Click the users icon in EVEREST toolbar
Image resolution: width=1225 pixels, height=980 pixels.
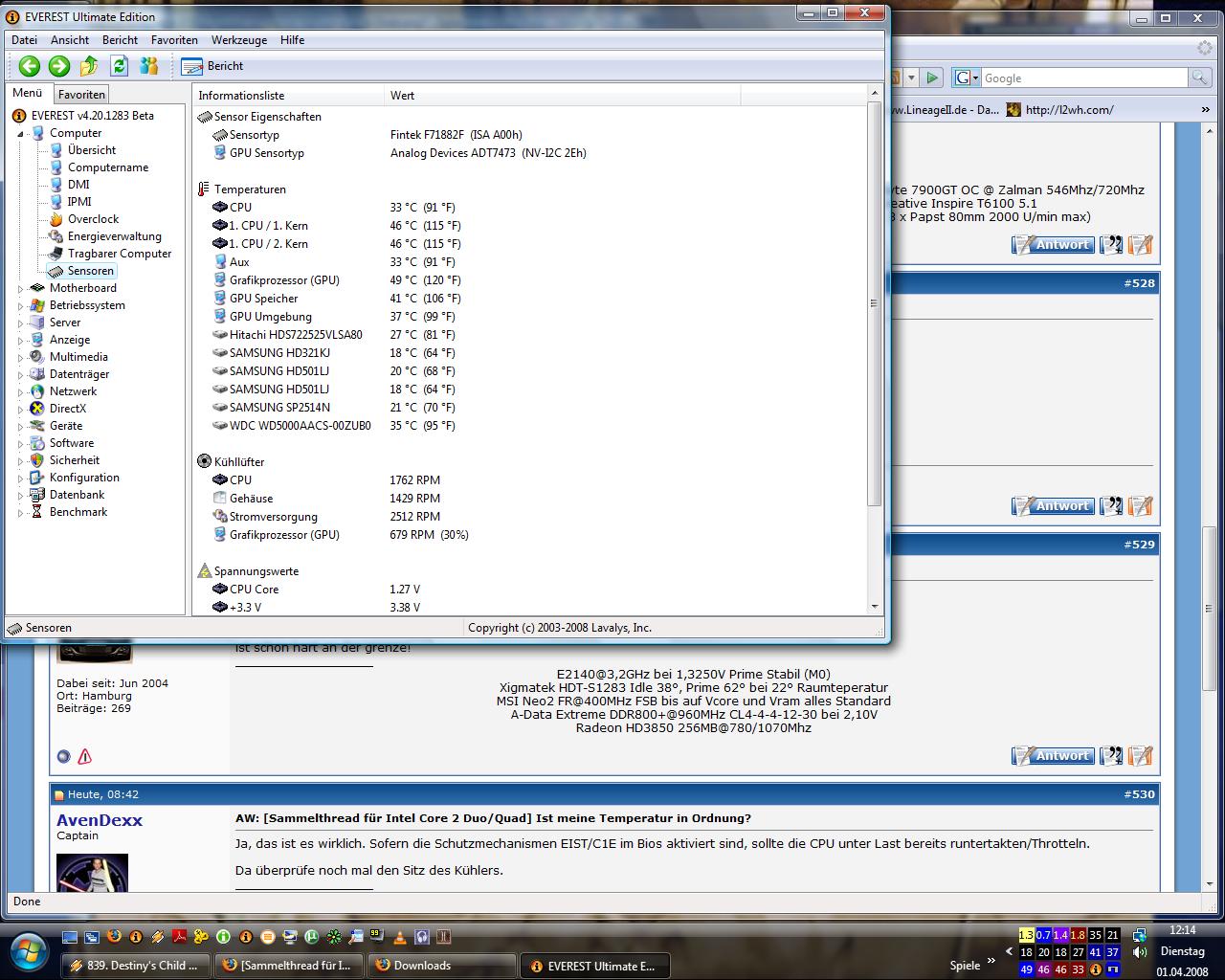pyautogui.click(x=148, y=65)
